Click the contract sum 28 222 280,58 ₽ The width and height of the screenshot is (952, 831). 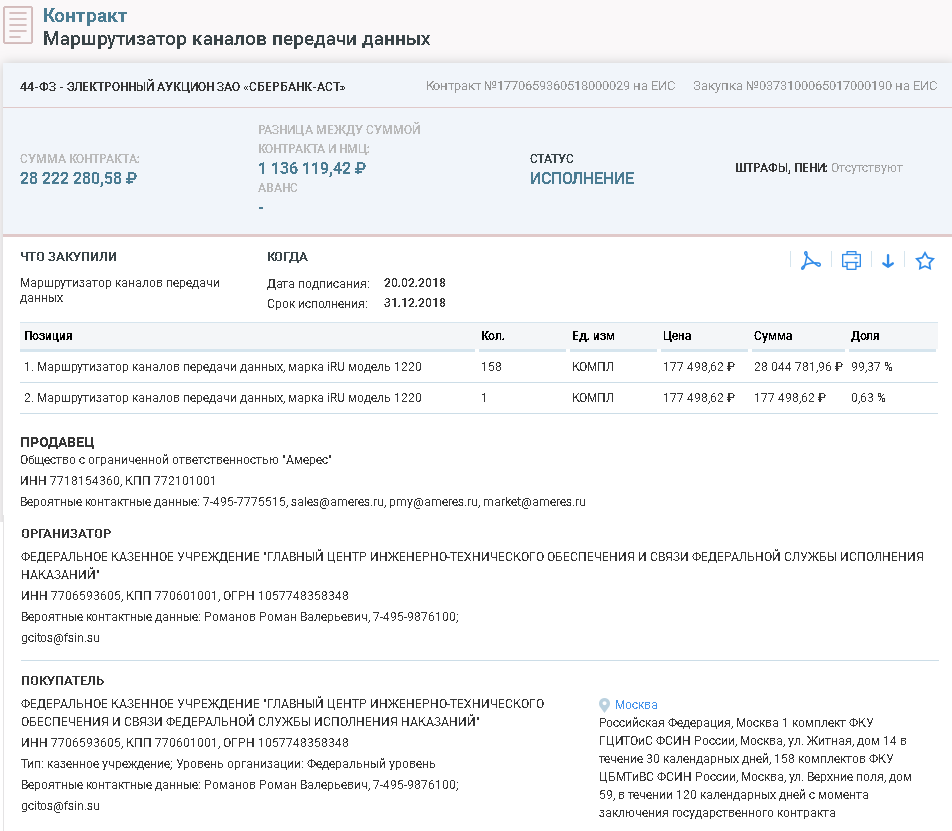click(78, 178)
